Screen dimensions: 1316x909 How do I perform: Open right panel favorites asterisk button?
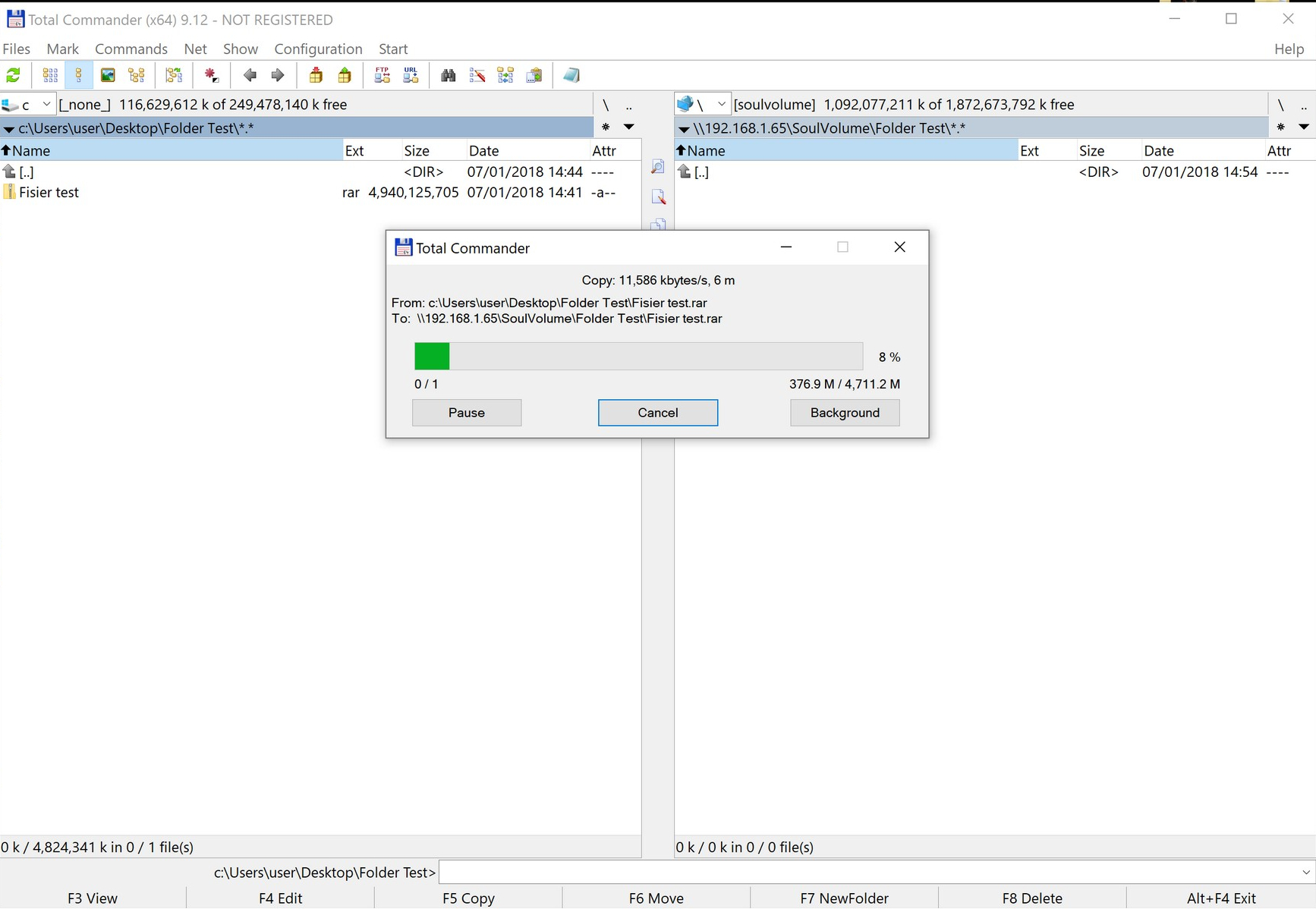pos(1281,127)
